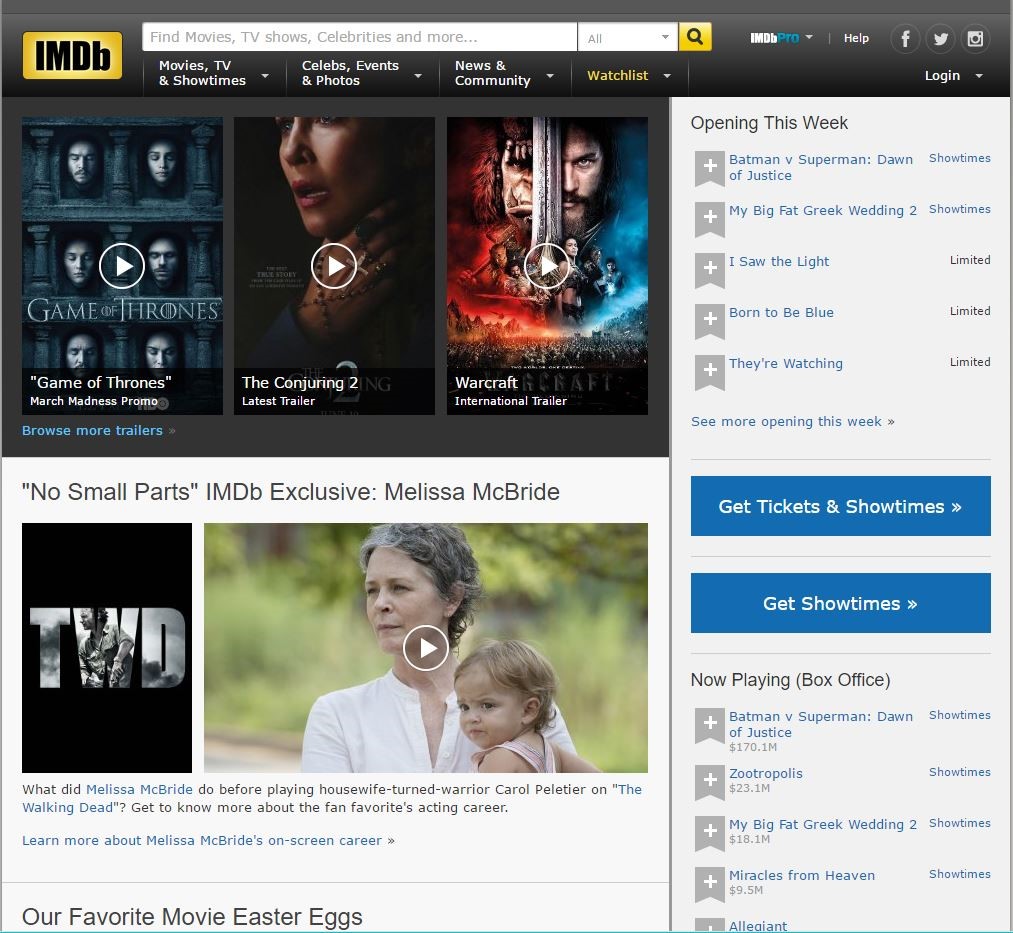View Showtimes for Opening This Week My Big Fat Greek Wedding 2
The width and height of the screenshot is (1013, 933).
[x=959, y=209]
